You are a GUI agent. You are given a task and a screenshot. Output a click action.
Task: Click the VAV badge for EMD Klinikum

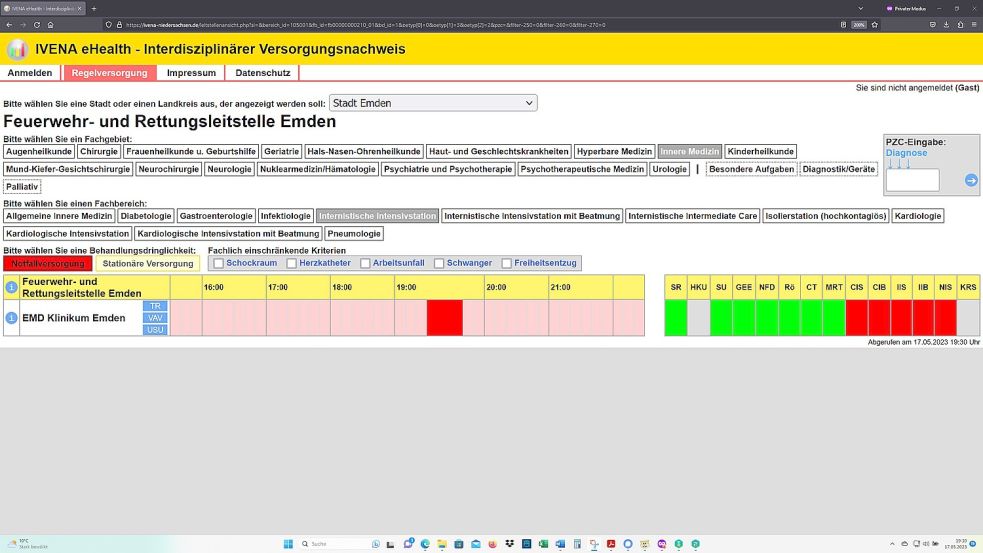pos(155,318)
